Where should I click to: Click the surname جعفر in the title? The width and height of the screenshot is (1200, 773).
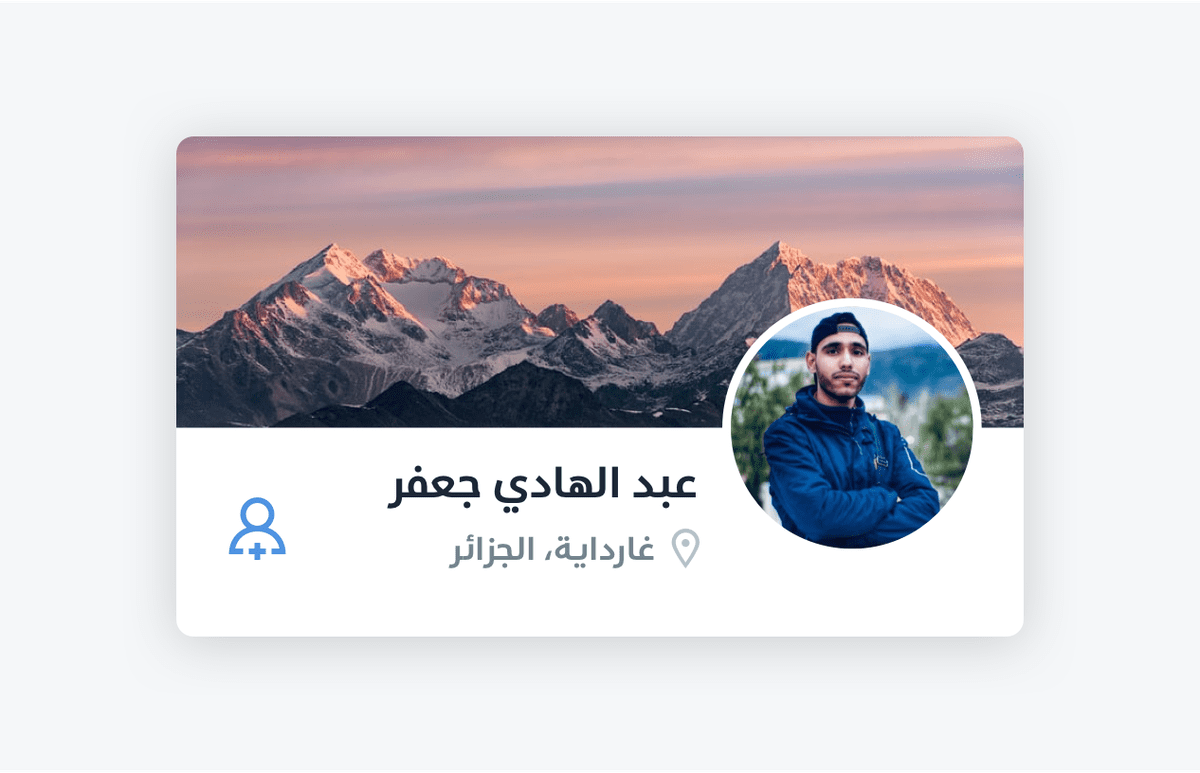coord(426,488)
